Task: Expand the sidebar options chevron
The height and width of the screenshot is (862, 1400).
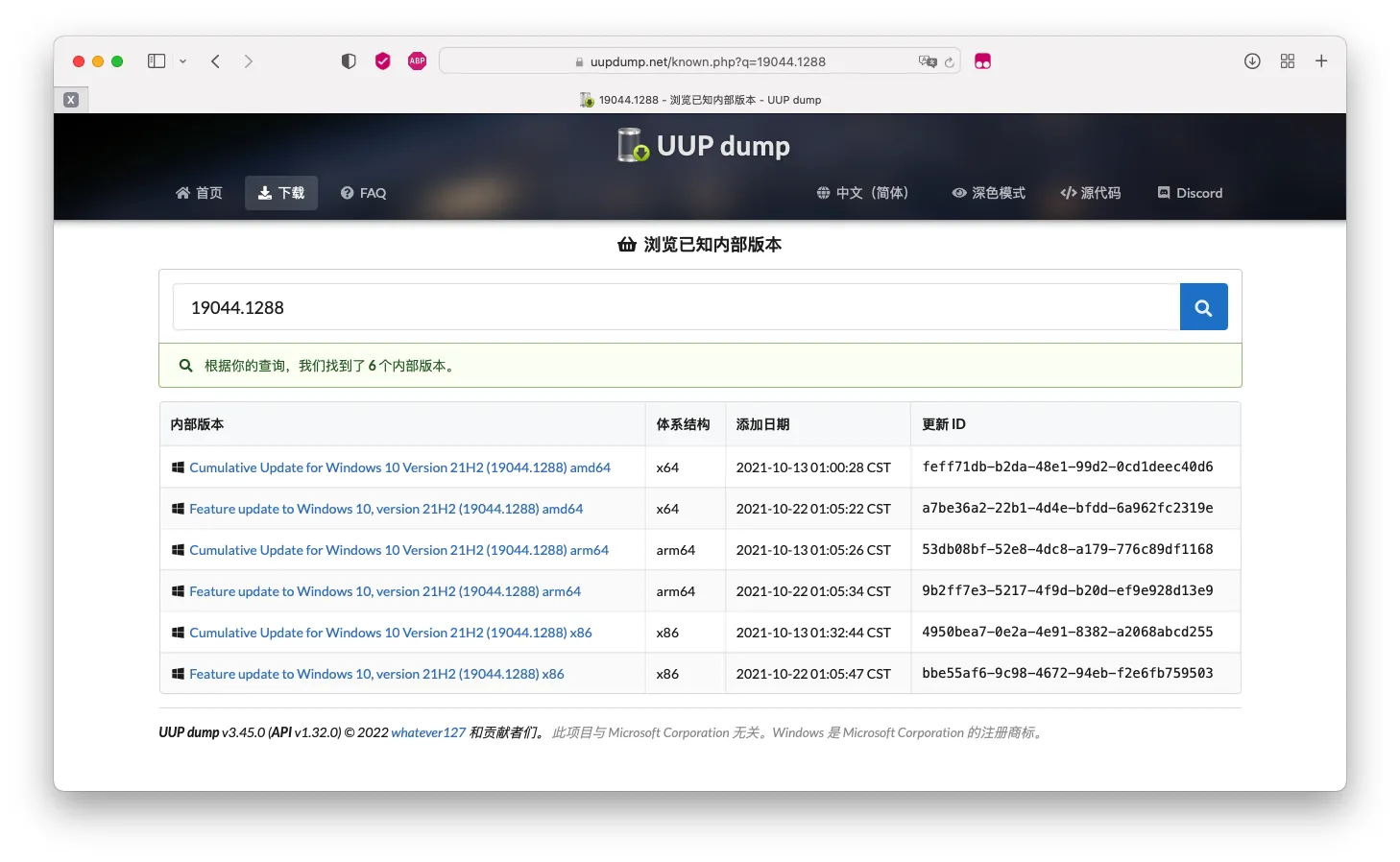Action: [x=182, y=61]
